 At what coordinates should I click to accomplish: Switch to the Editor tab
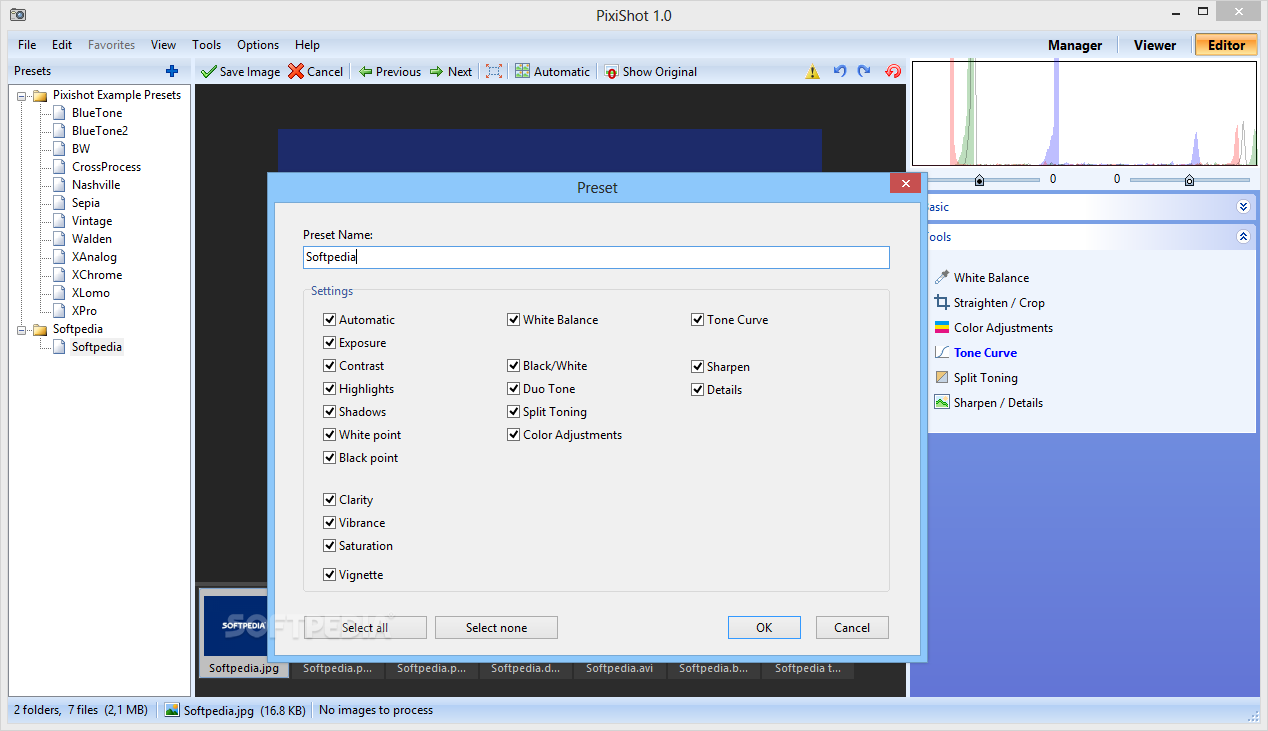tap(1226, 45)
